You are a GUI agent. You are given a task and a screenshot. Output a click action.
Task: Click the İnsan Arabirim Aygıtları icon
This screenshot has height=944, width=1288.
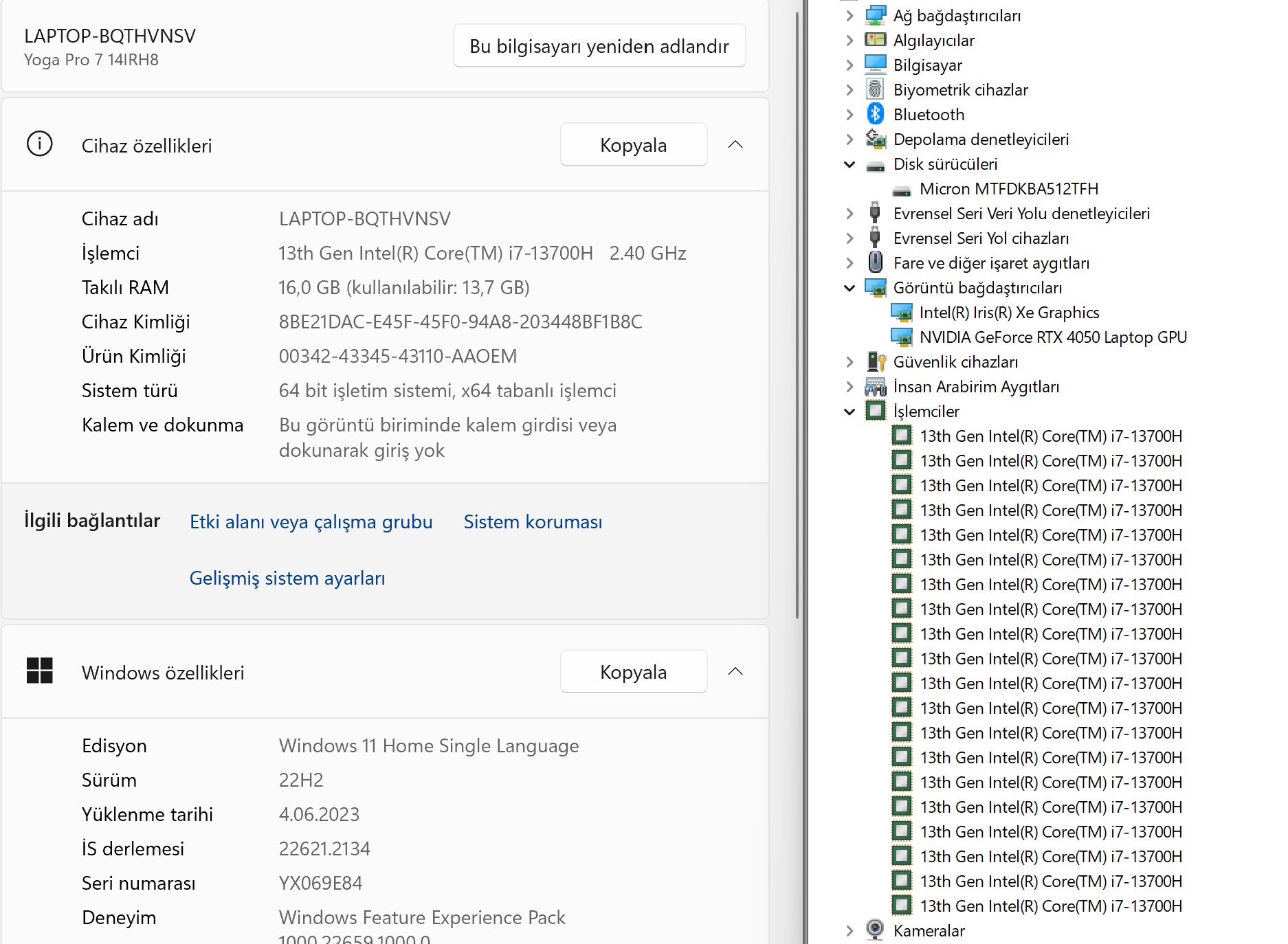pyautogui.click(x=875, y=386)
